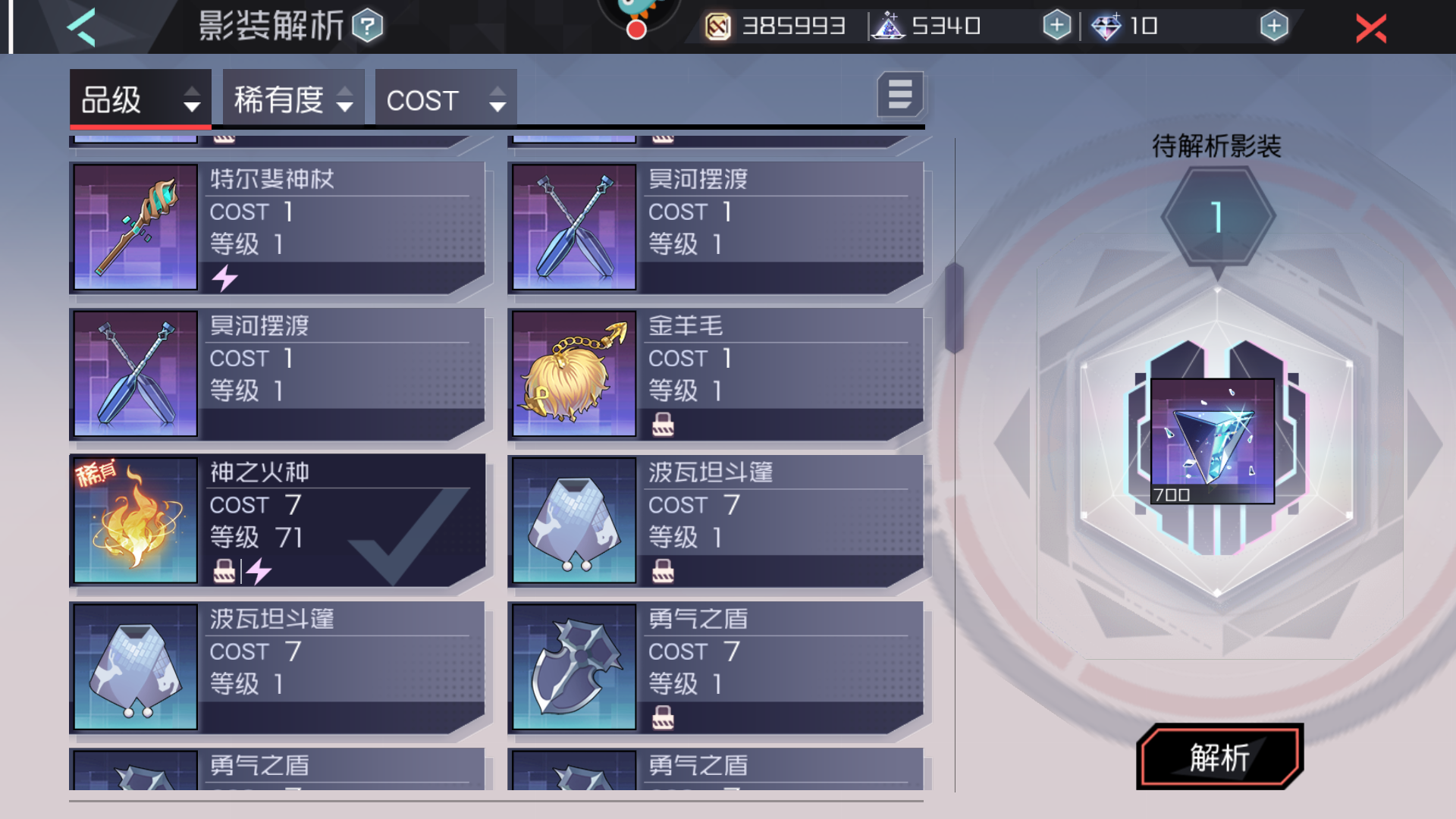1456x819 pixels.
Task: Click the red record dot icon
Action: 636,30
